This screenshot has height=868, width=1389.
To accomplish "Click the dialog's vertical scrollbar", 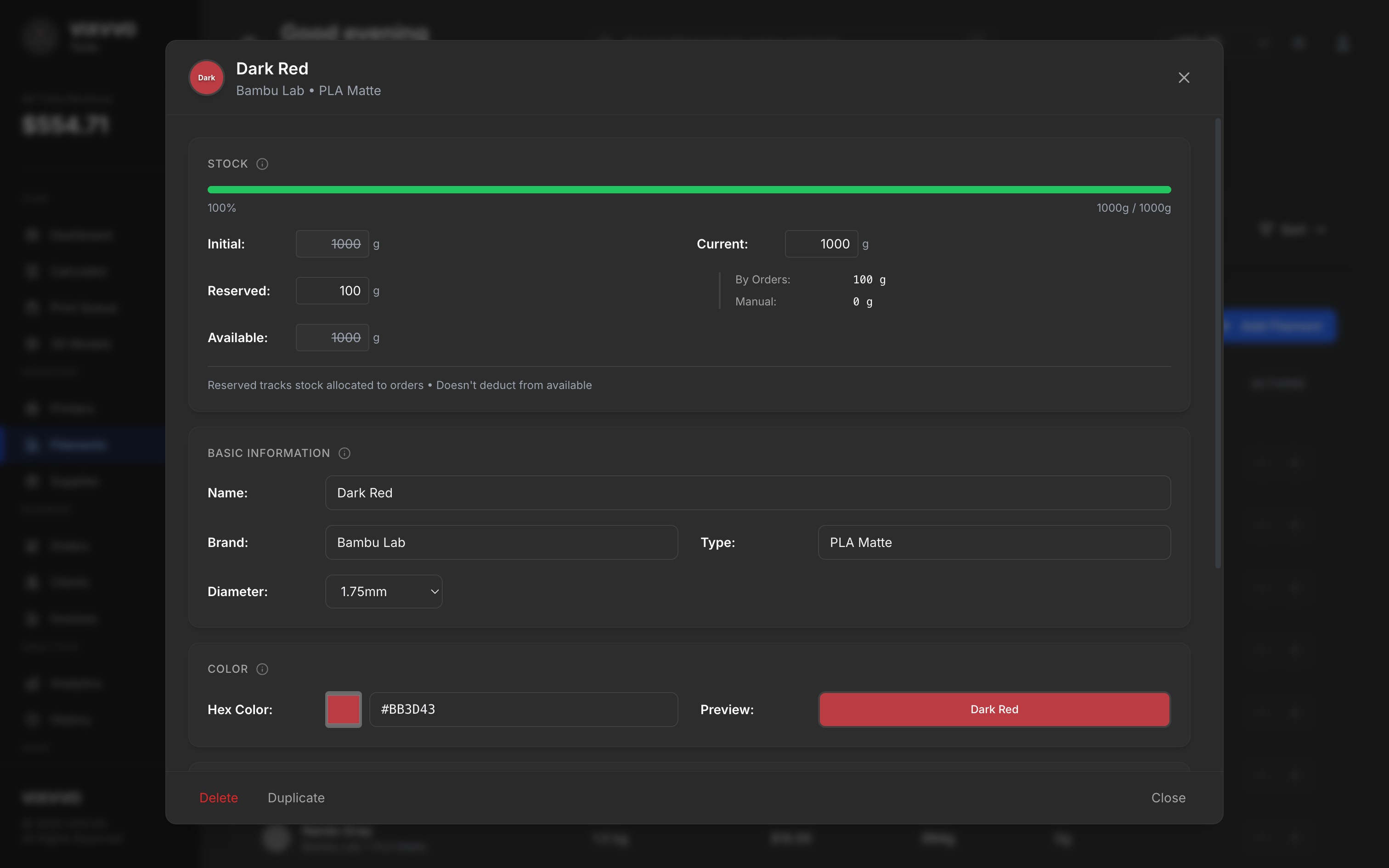I will click(x=1217, y=344).
